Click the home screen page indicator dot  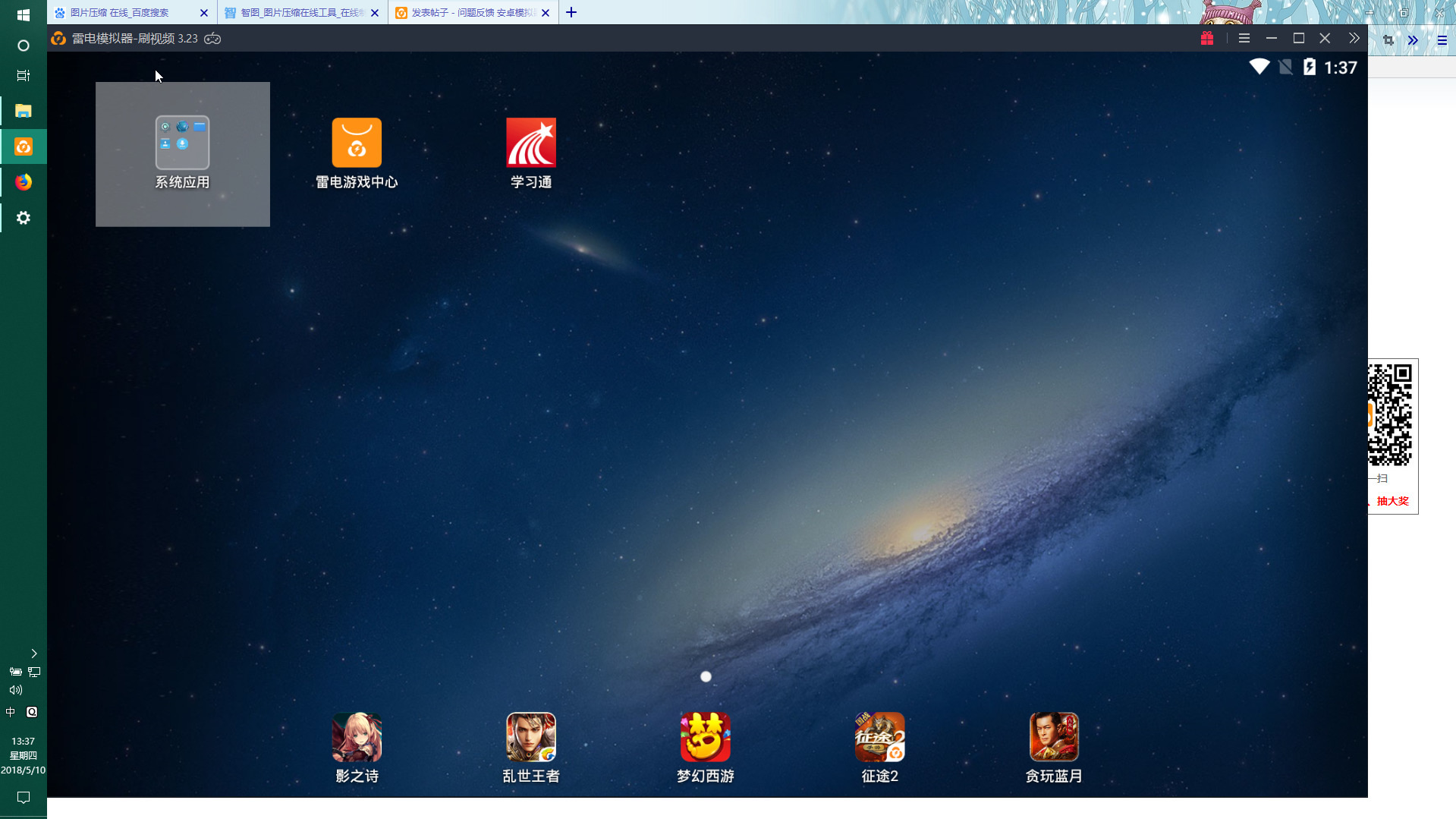pyautogui.click(x=706, y=676)
